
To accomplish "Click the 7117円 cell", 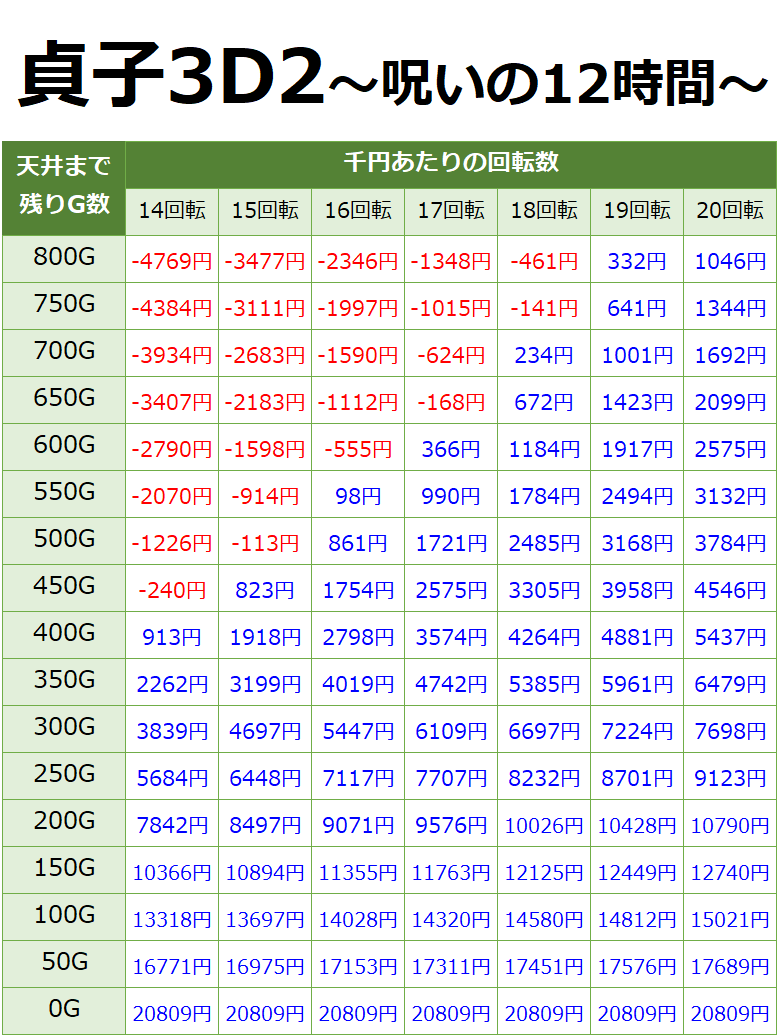I will [358, 778].
